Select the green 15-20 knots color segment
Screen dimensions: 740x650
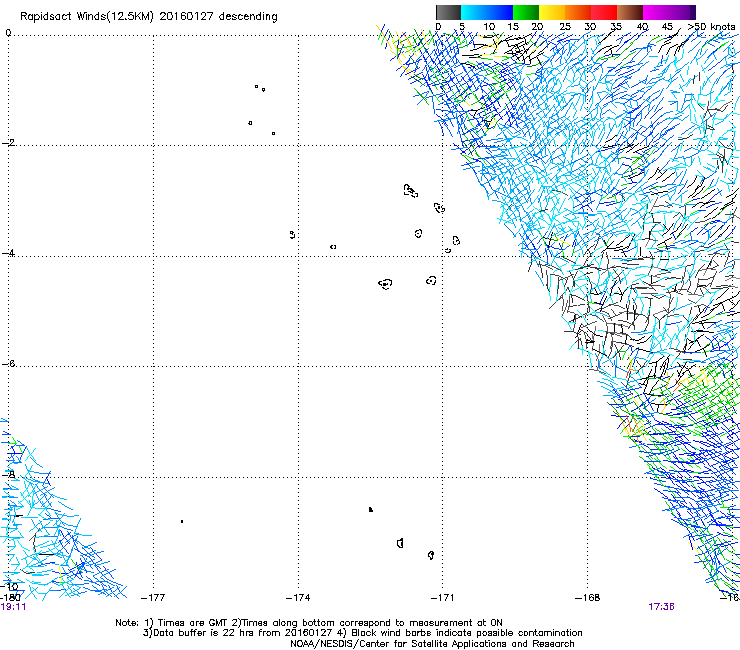[x=526, y=12]
